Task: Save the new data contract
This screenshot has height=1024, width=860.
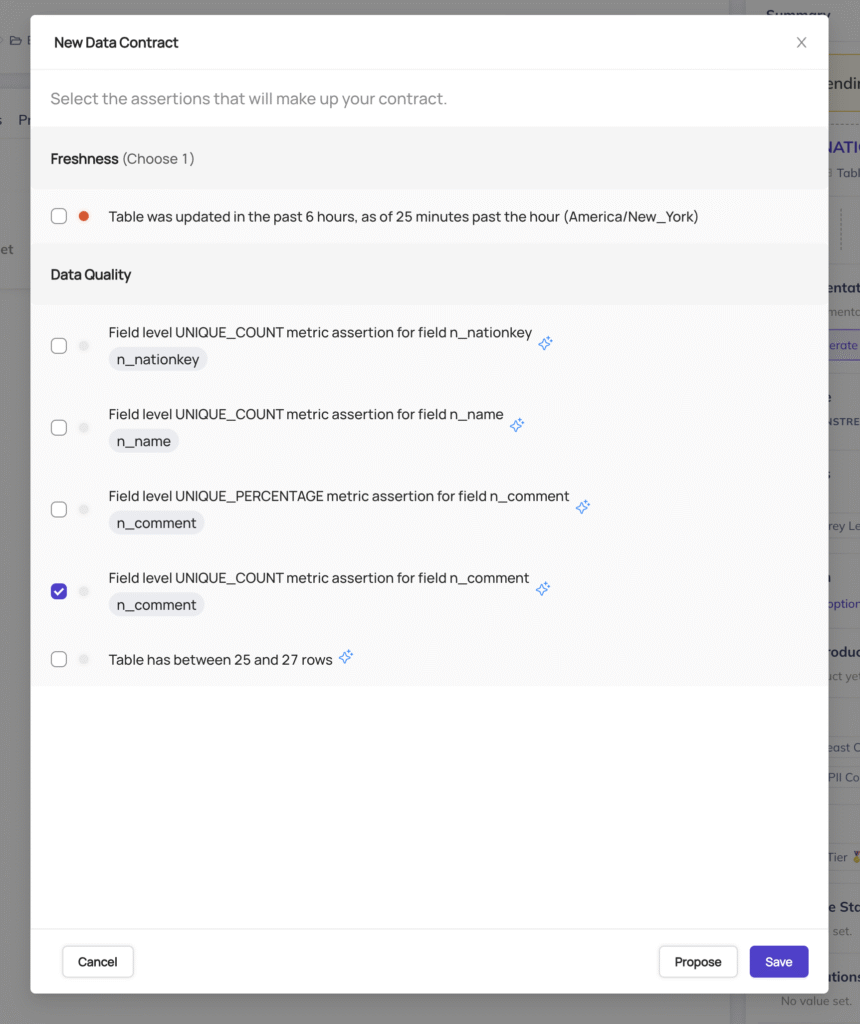Action: click(x=778, y=961)
